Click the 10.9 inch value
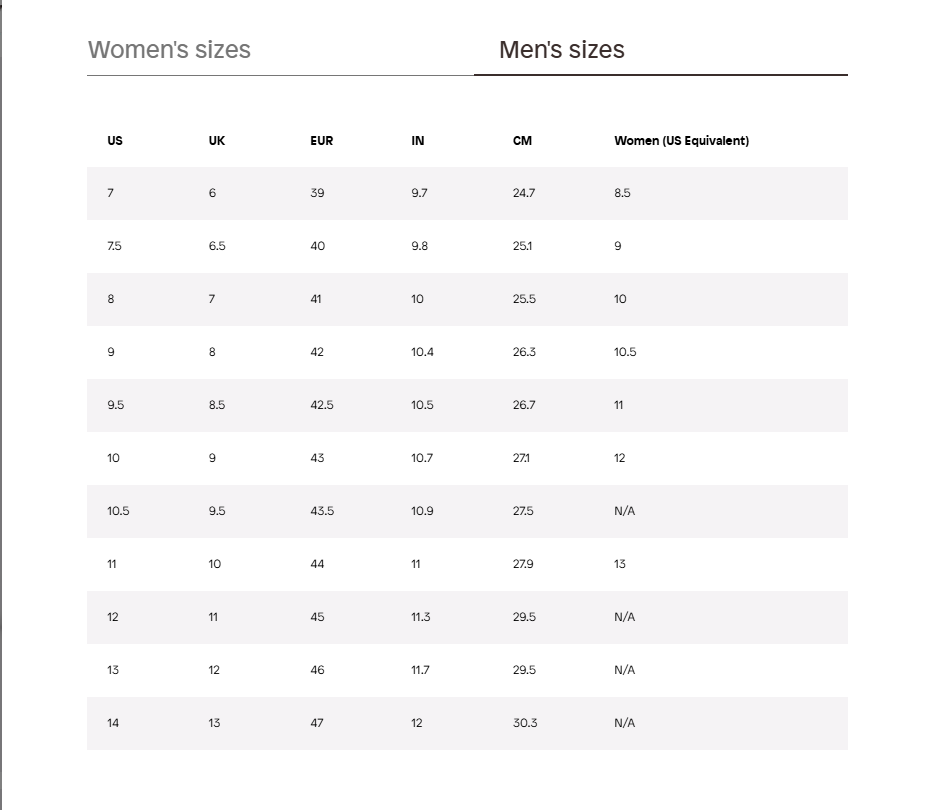 click(422, 511)
